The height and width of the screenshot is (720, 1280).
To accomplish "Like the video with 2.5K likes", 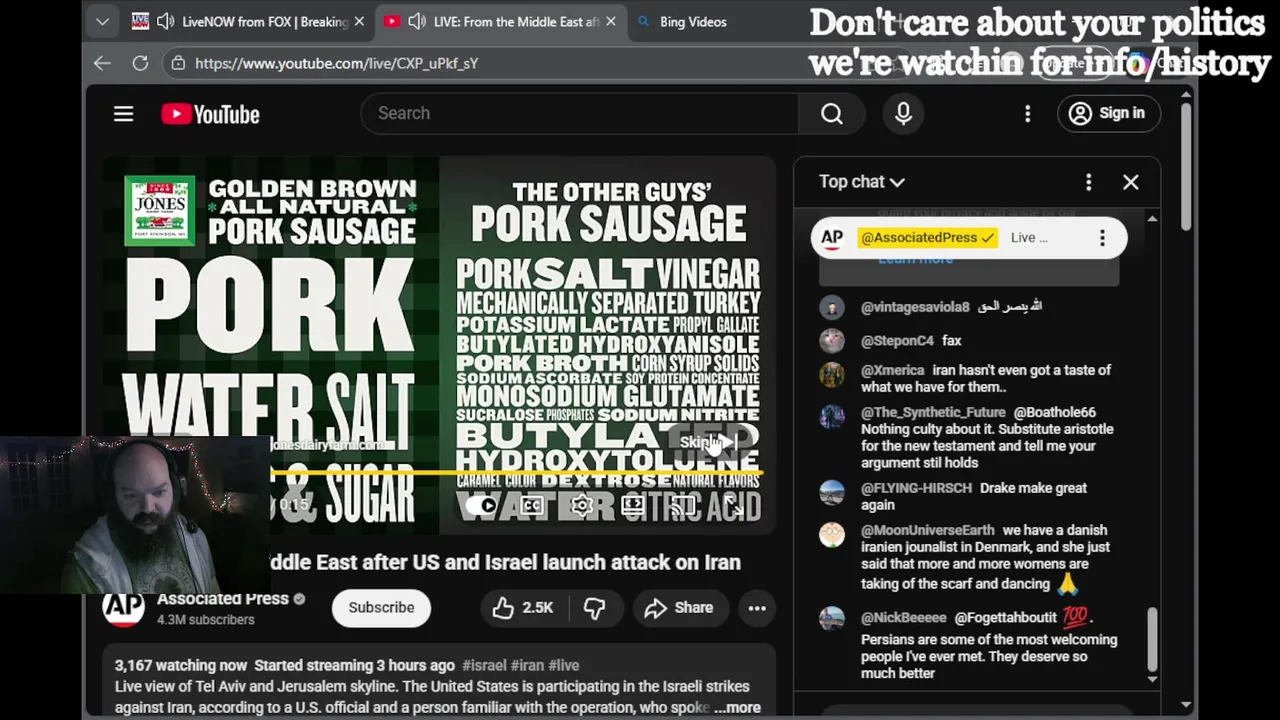I will pos(524,607).
